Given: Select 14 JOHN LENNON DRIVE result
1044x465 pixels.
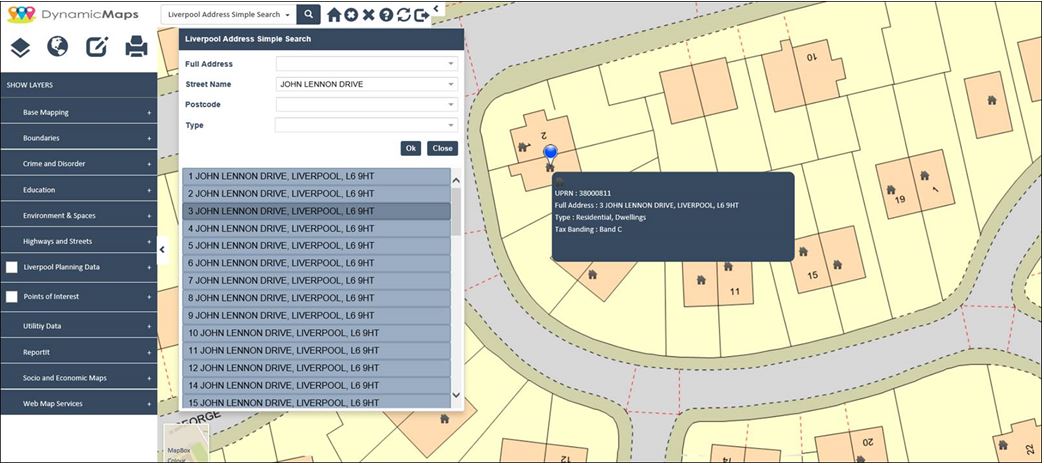Looking at the screenshot, I should [x=316, y=385].
